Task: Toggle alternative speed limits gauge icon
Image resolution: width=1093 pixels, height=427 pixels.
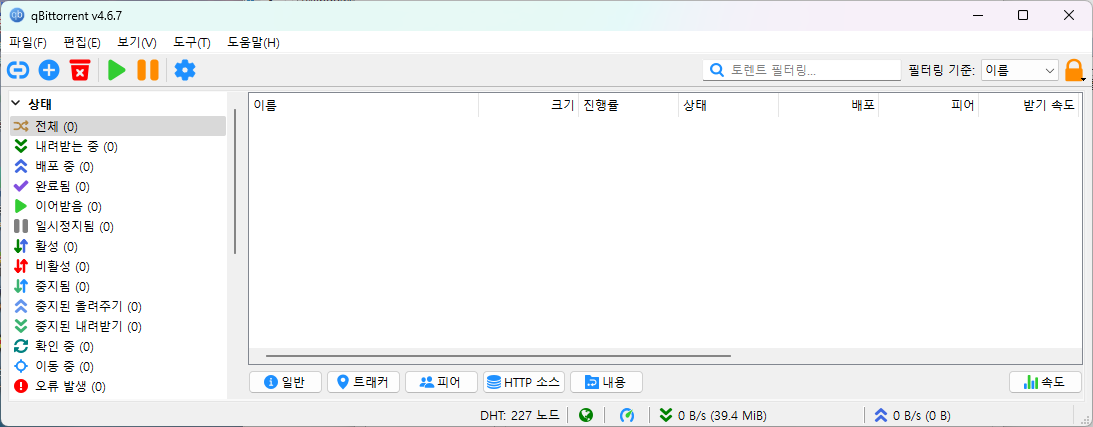Action: [627, 416]
